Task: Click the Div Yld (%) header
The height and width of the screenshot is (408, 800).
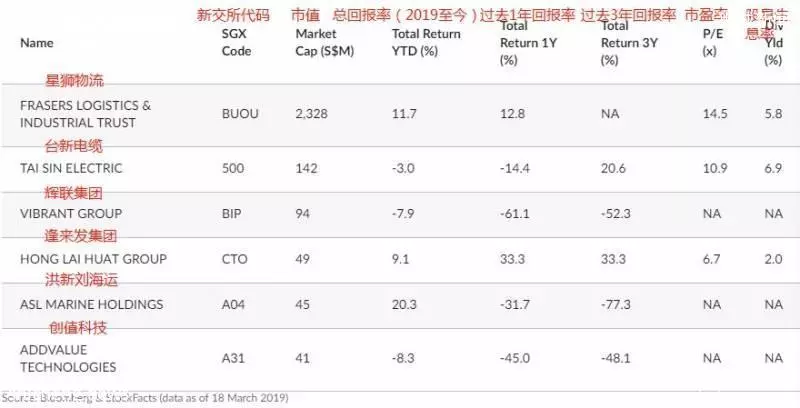Action: [x=773, y=43]
